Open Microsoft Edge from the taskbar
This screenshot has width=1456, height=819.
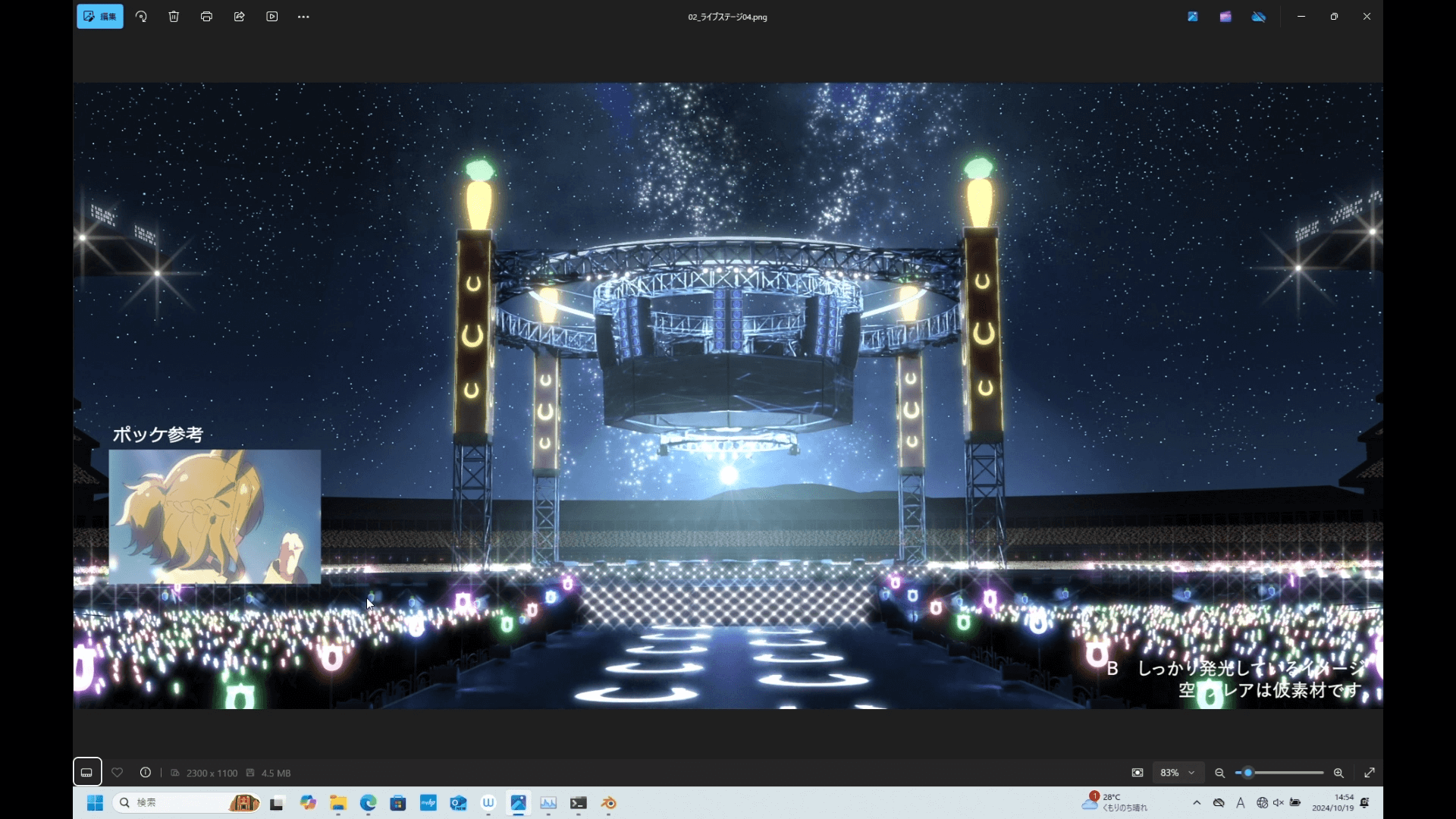click(x=369, y=803)
